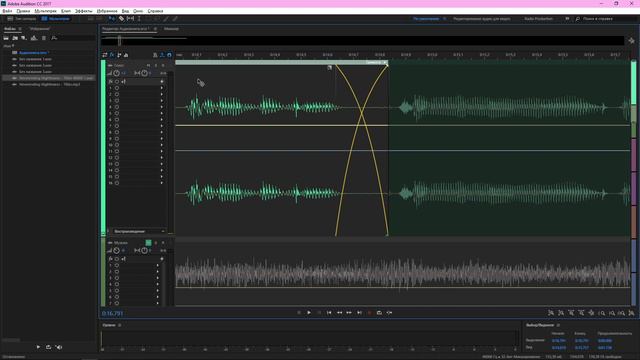Click the last zoom icon beside transport
Screen dimensions: 640x360
point(631,313)
